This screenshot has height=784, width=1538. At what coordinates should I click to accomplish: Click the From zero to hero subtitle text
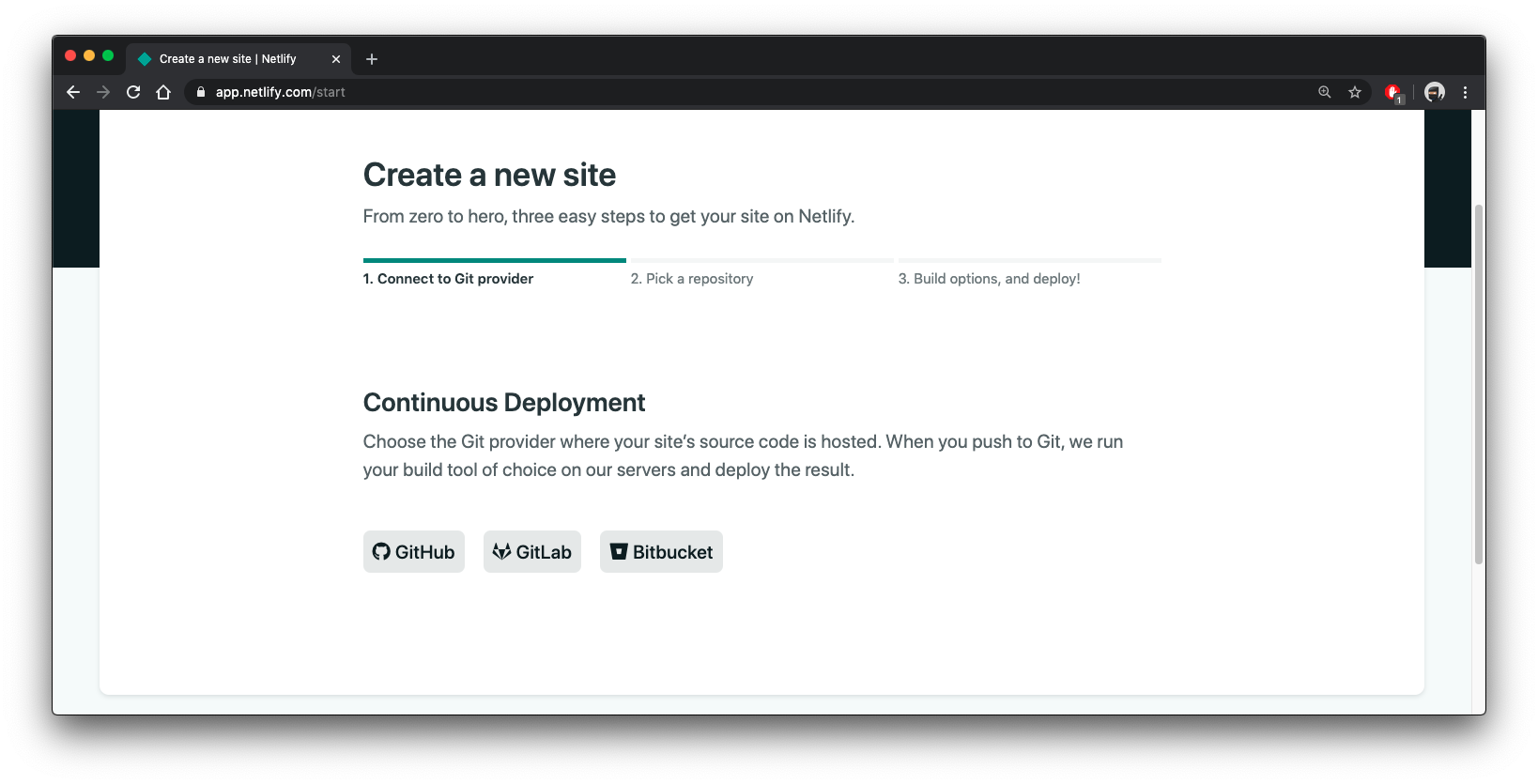click(x=608, y=217)
